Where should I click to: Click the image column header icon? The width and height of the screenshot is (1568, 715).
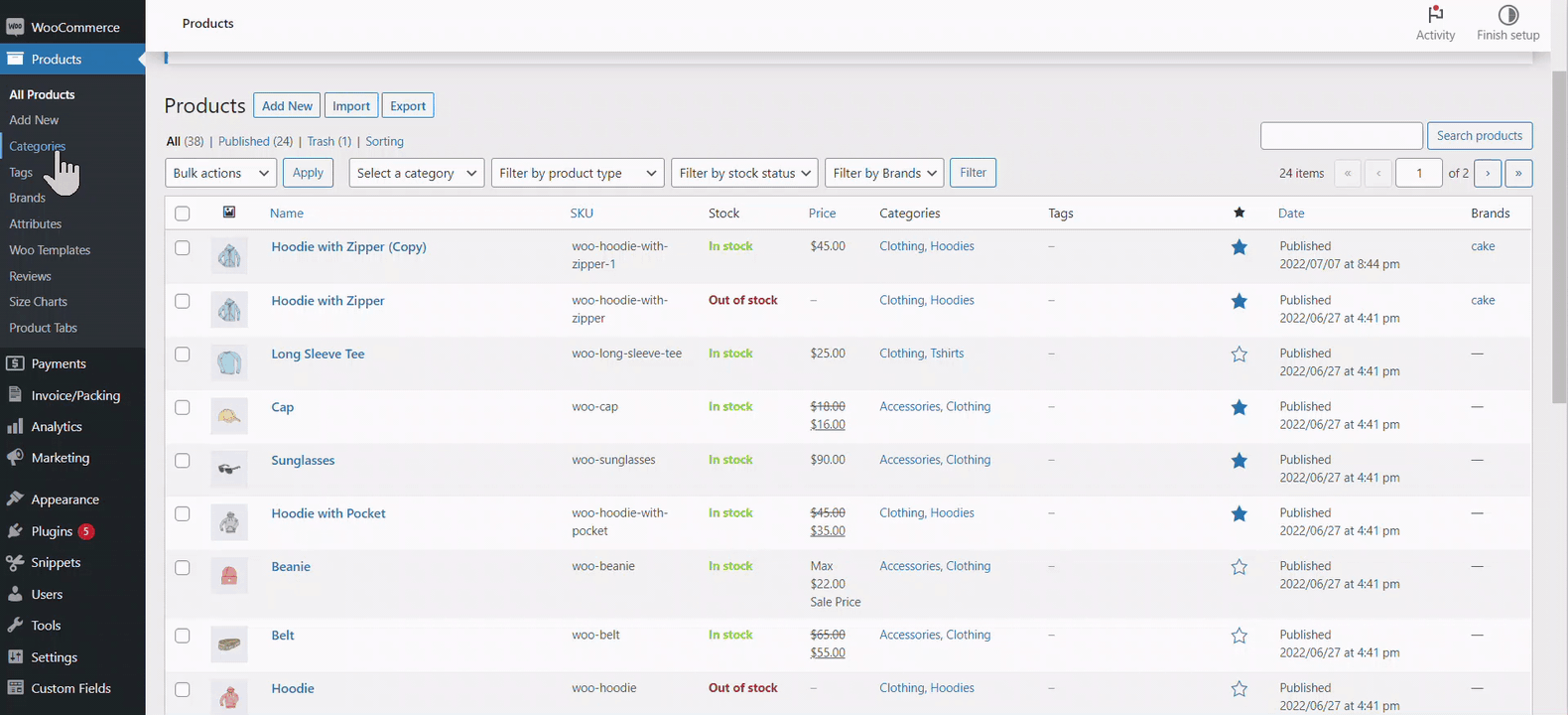pyautogui.click(x=229, y=213)
